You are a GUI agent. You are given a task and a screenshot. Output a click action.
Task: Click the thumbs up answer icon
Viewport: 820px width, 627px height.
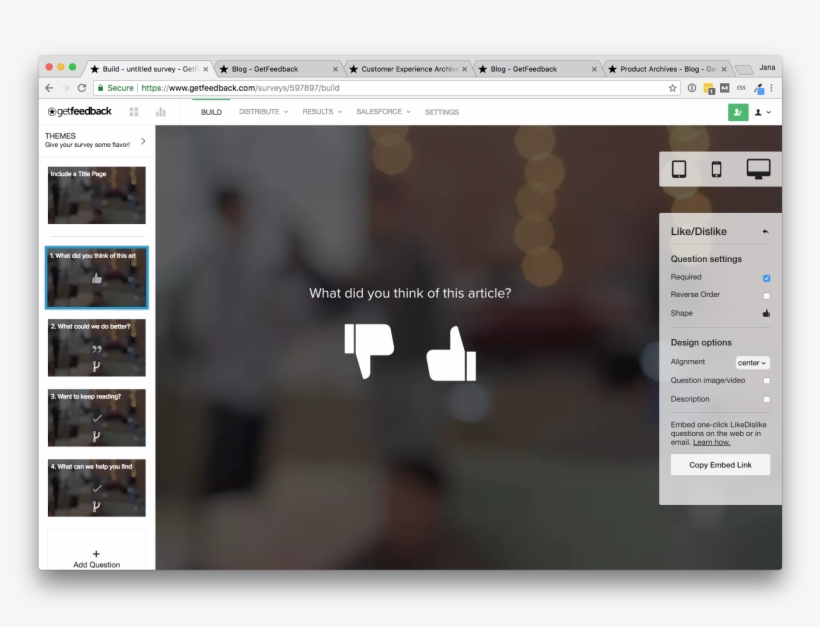point(451,354)
